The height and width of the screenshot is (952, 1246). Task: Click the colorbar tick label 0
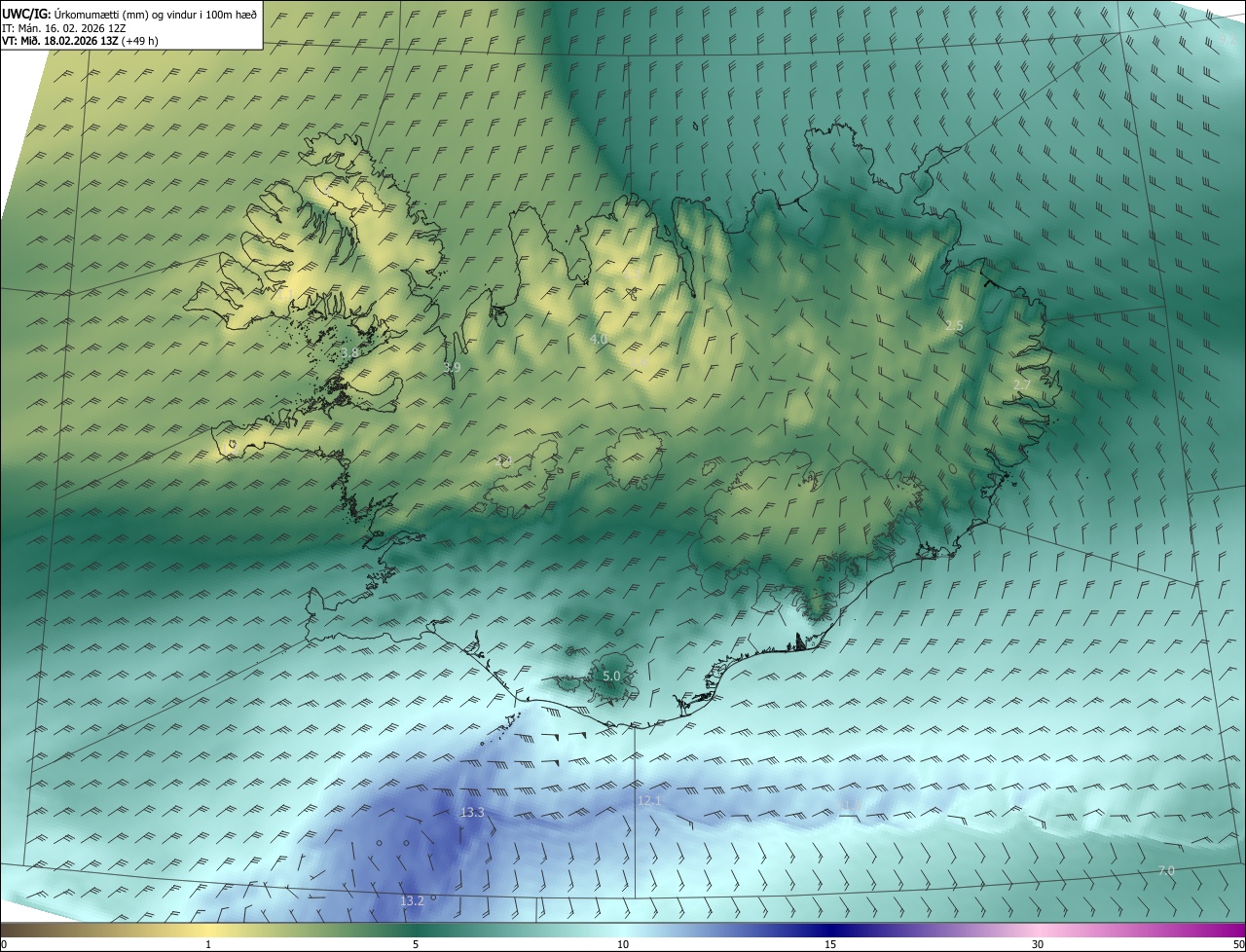4,944
